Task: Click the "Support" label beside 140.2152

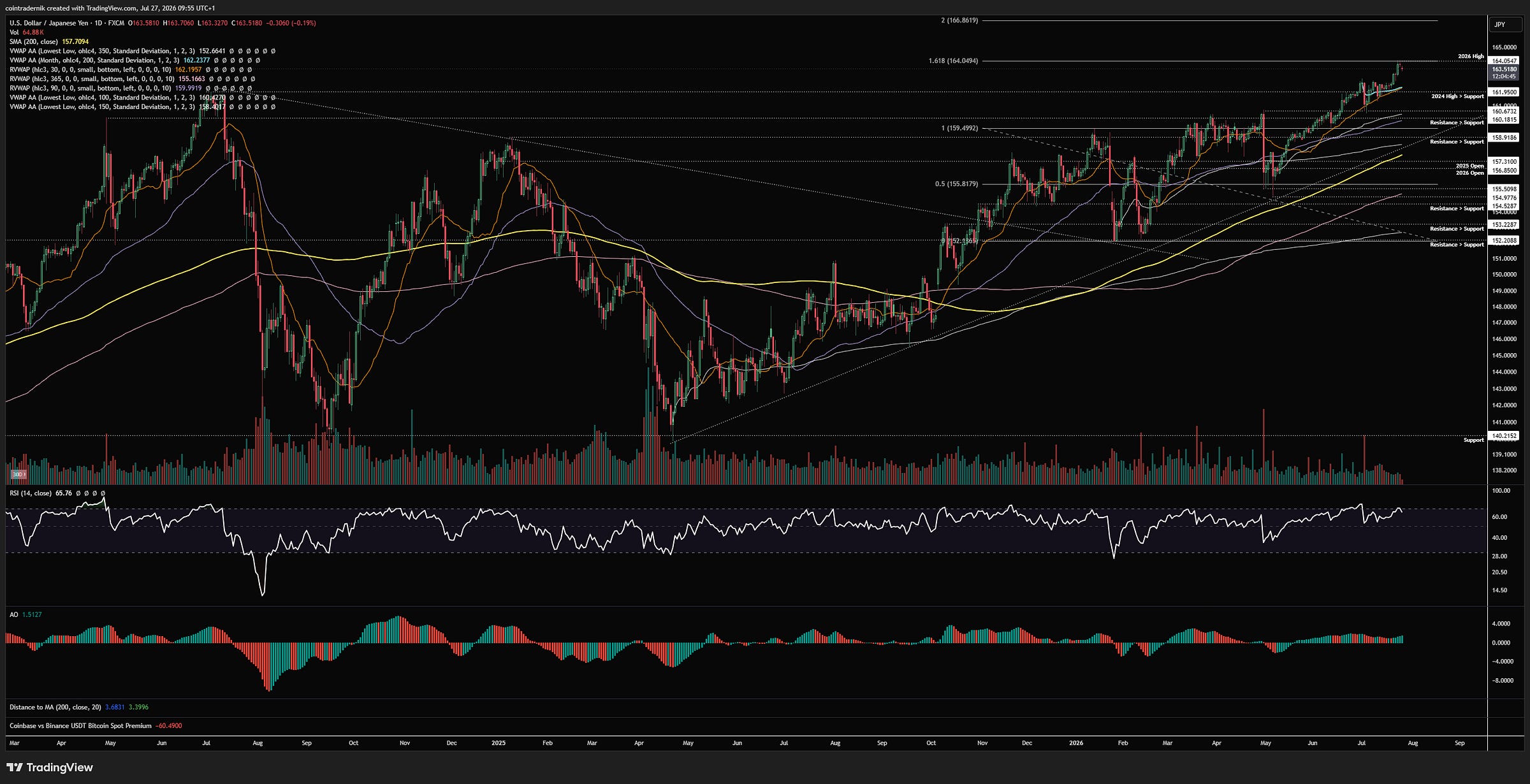Action: click(1473, 440)
